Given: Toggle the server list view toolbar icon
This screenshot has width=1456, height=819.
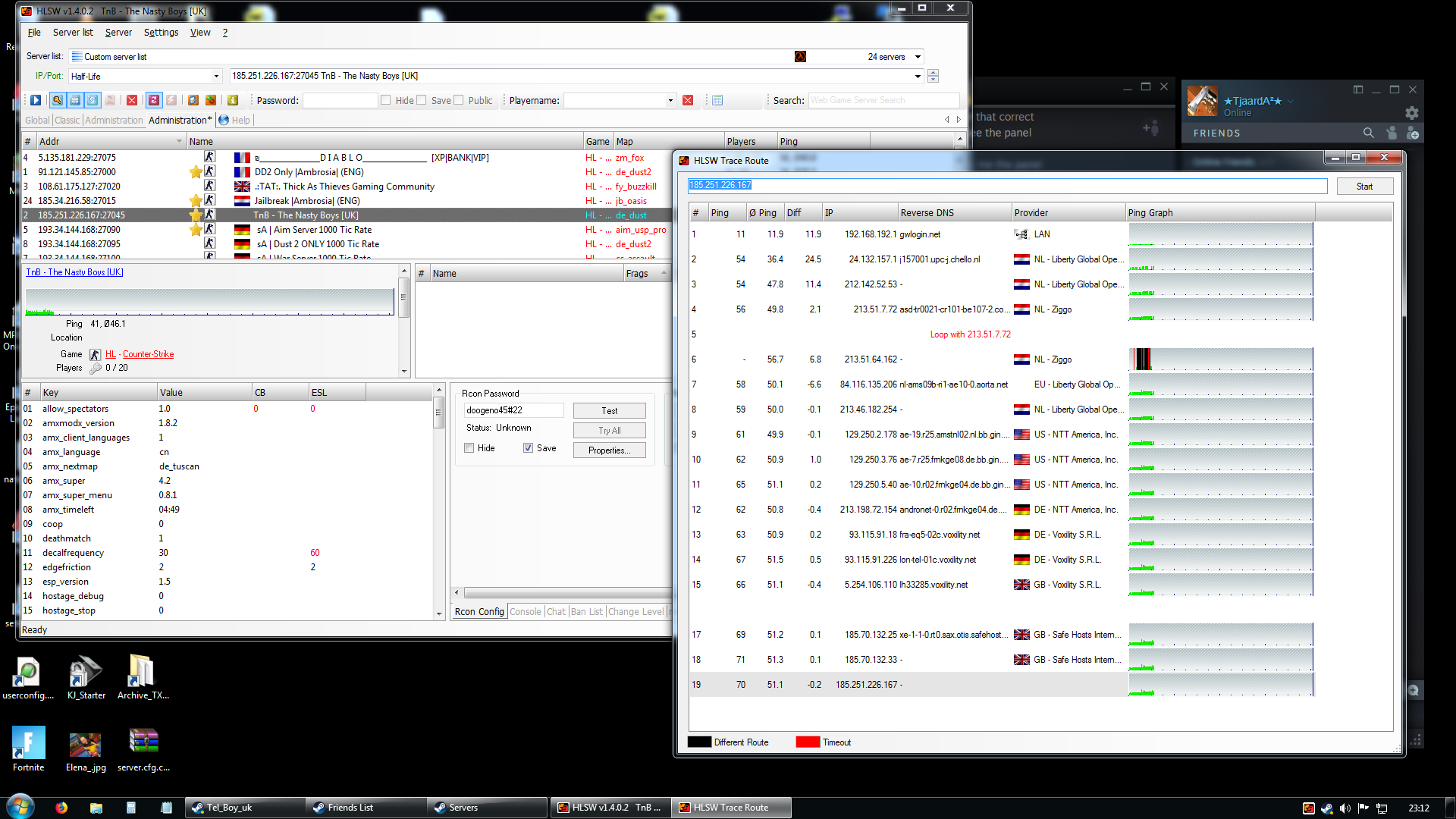Looking at the screenshot, I should coord(75,100).
